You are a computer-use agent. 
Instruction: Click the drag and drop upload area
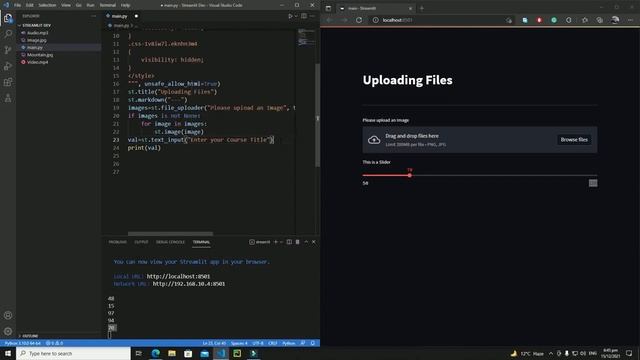[480, 140]
